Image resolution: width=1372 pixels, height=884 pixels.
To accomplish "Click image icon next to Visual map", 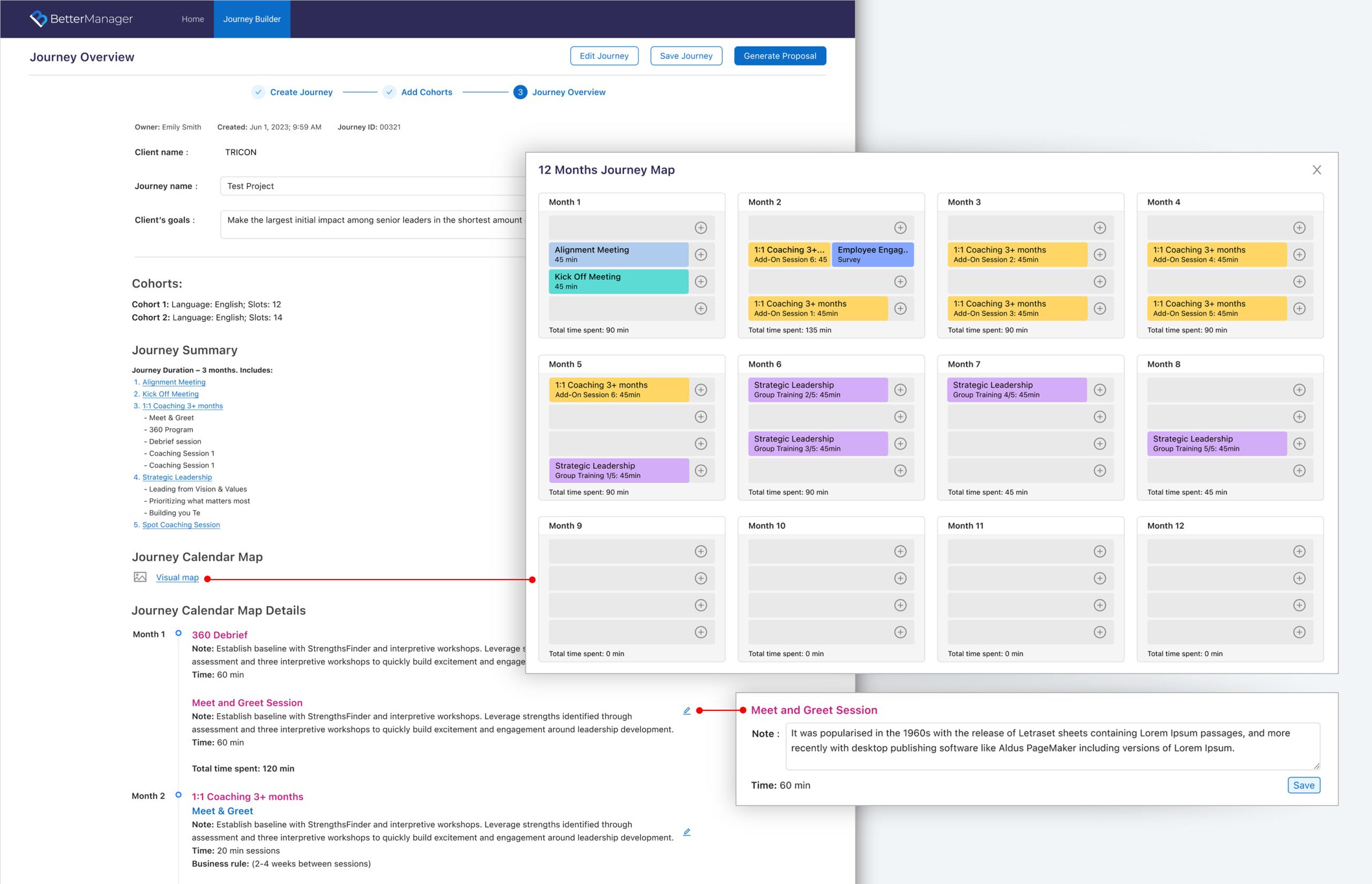I will [140, 577].
